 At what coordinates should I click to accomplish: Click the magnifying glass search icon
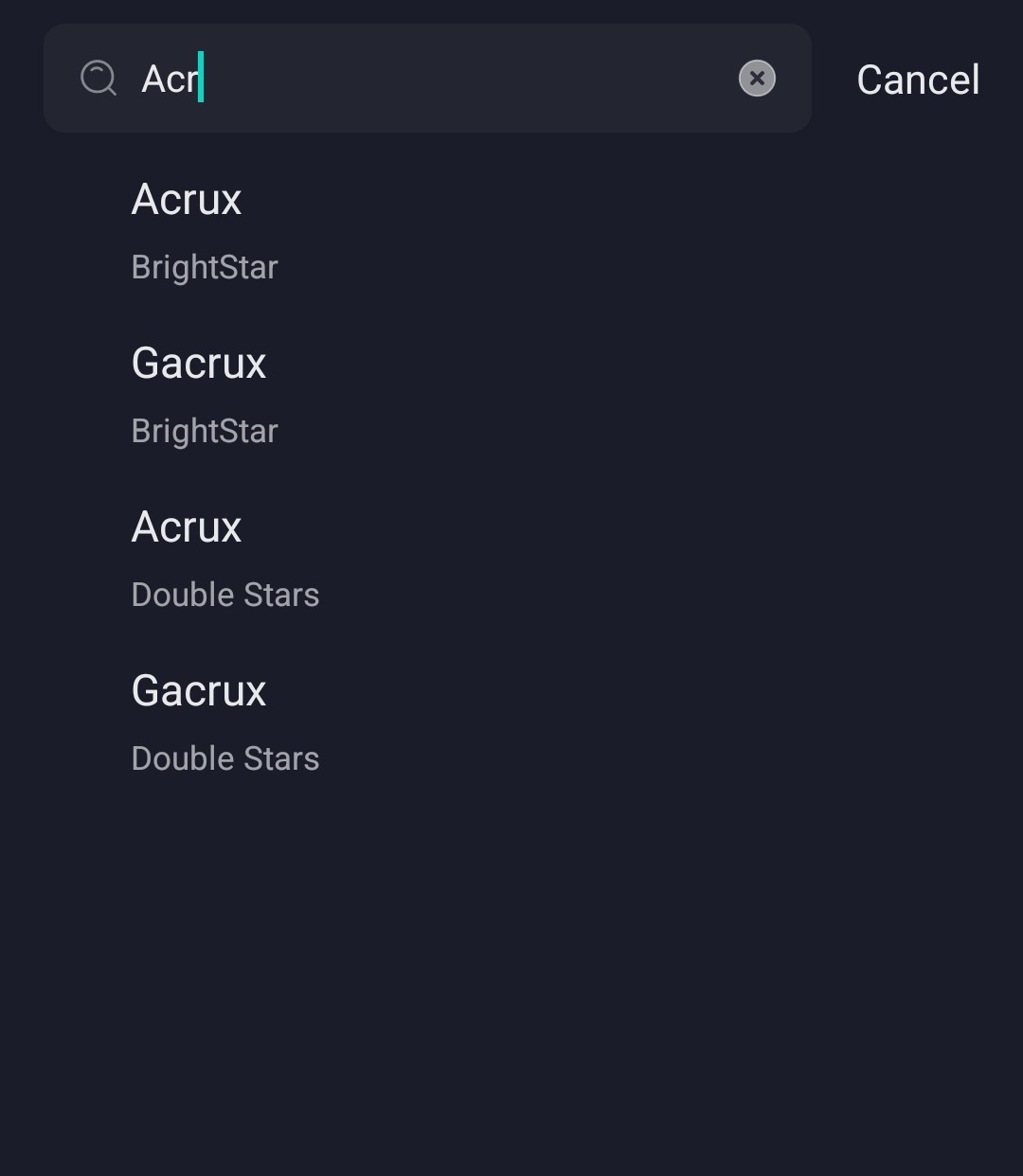point(99,79)
